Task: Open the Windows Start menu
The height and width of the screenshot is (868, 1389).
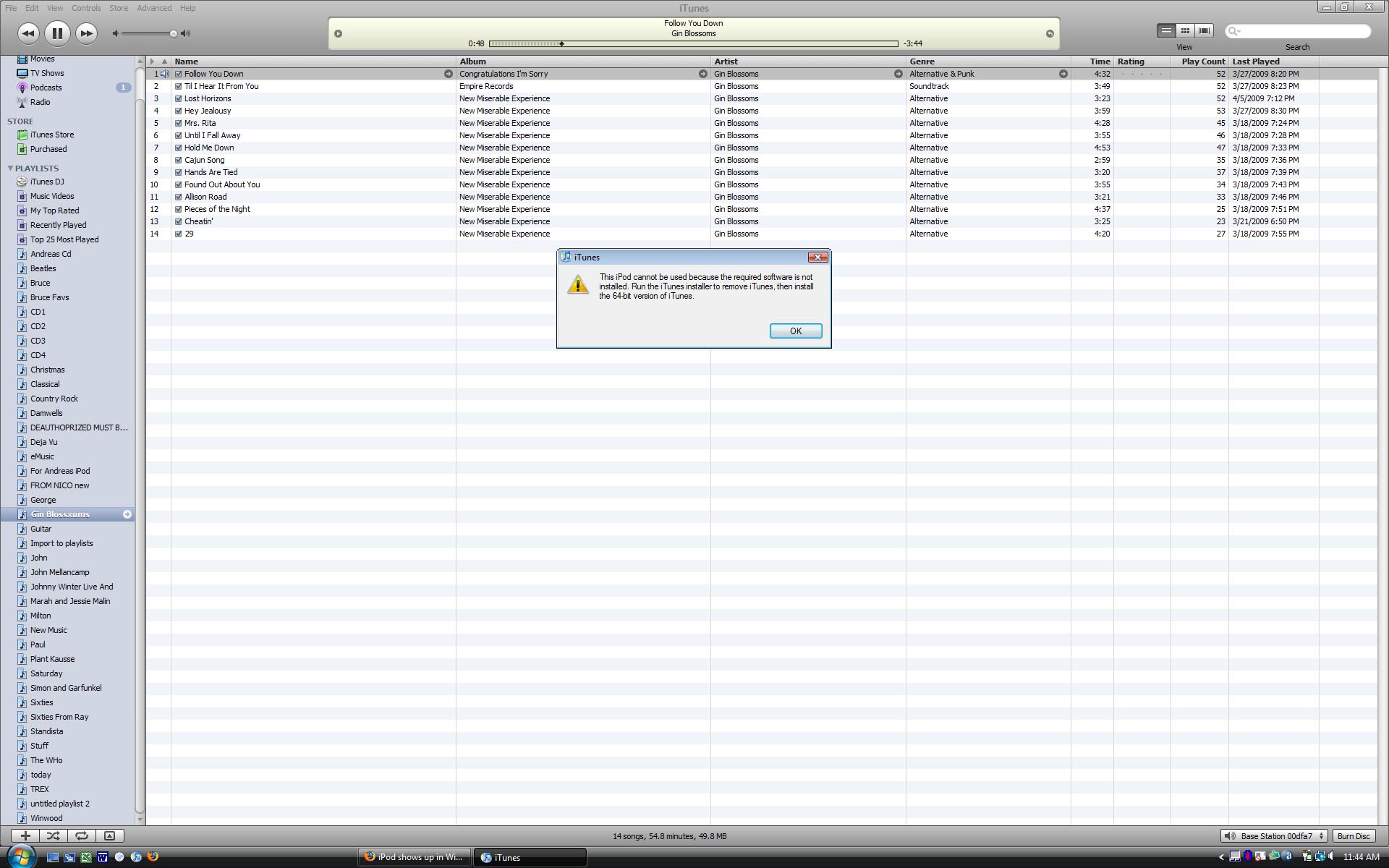Action: (x=20, y=856)
